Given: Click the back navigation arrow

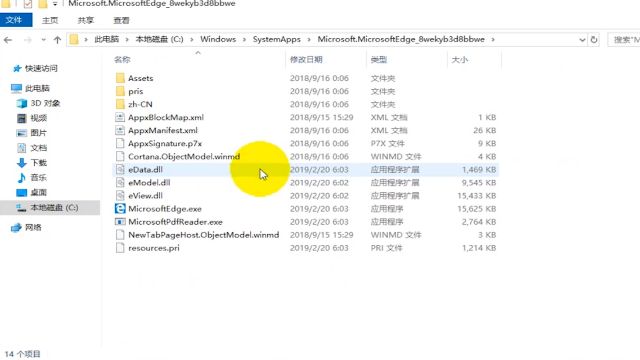Looking at the screenshot, I should tap(8, 40).
